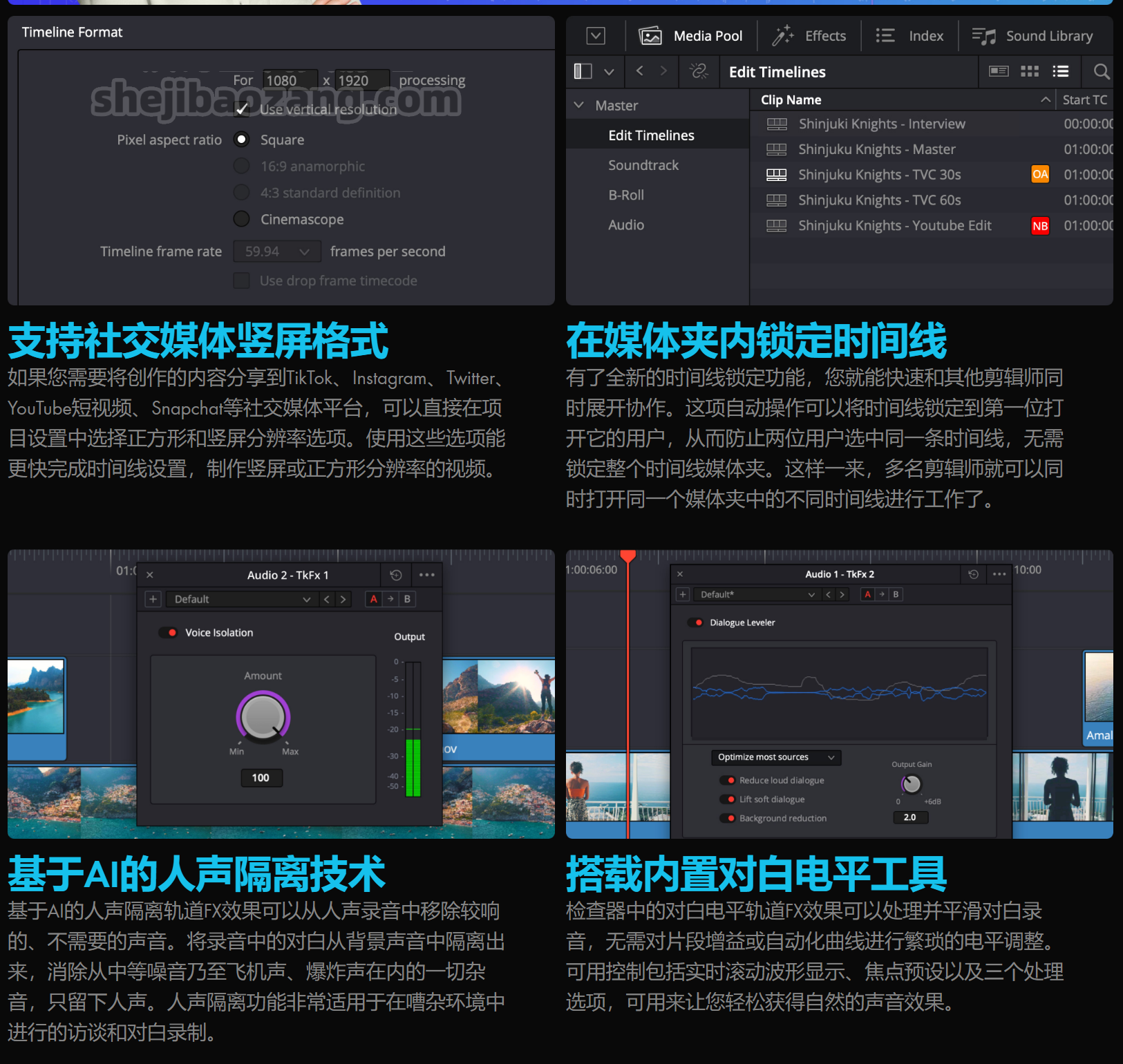Check Use drop frame timecode
This screenshot has height=1064, width=1123.
[x=241, y=281]
